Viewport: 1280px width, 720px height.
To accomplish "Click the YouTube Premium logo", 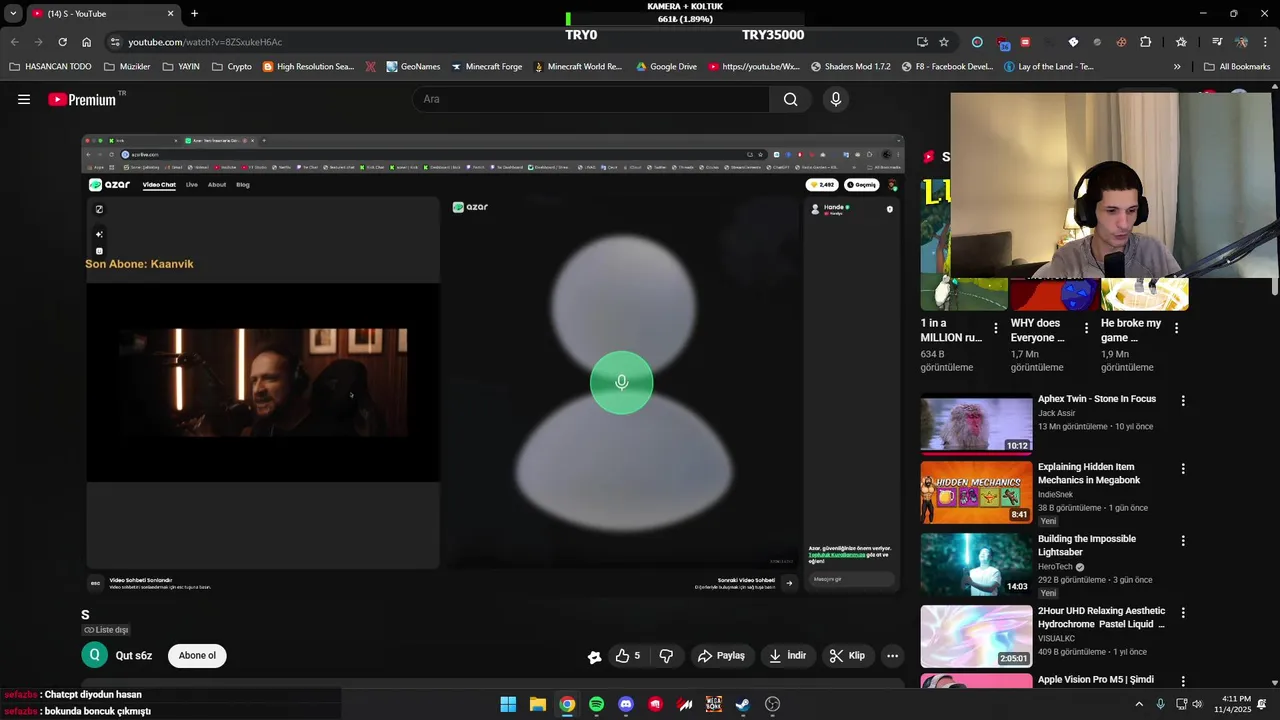I will pos(82,99).
